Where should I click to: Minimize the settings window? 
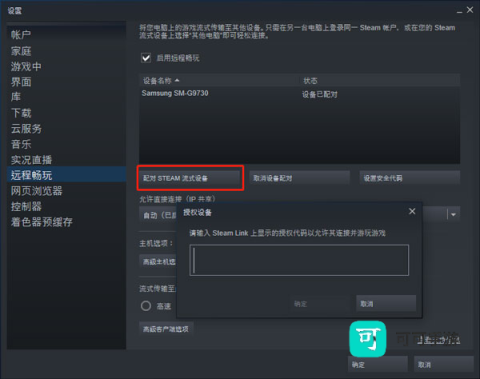(459, 11)
